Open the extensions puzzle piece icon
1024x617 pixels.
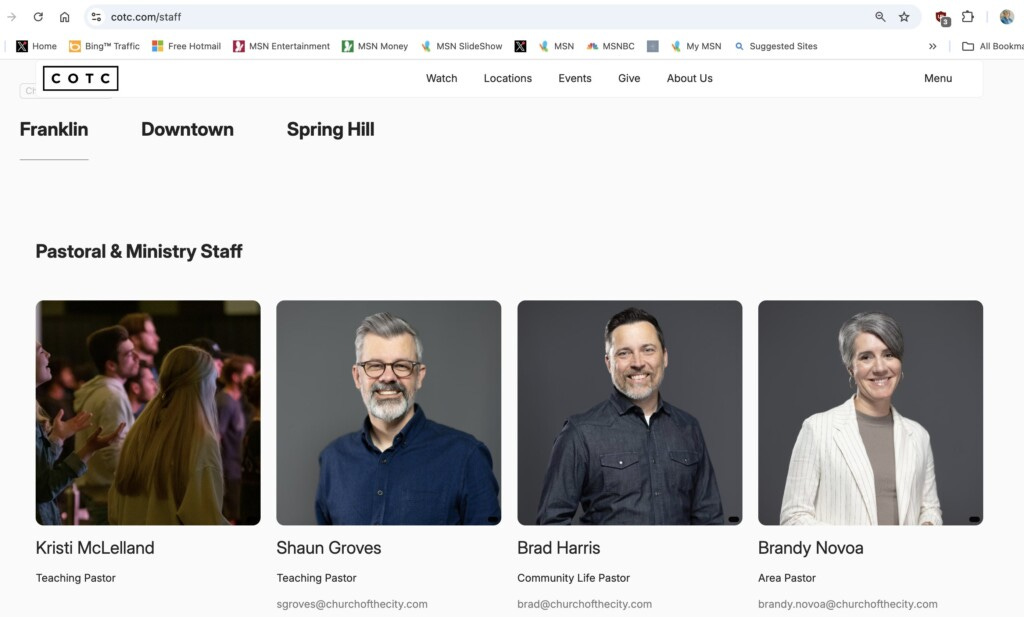click(968, 17)
